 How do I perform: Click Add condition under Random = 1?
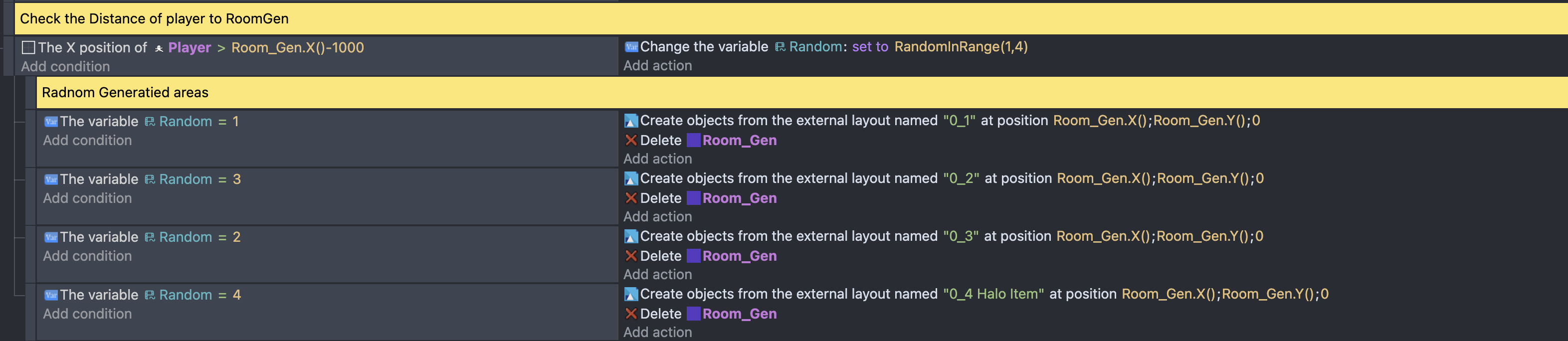click(87, 141)
